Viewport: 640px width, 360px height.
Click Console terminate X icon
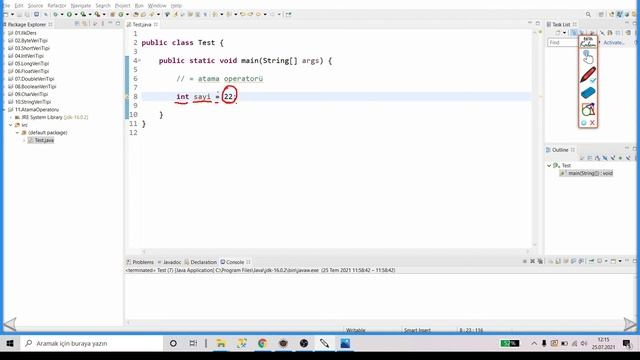click(x=532, y=261)
